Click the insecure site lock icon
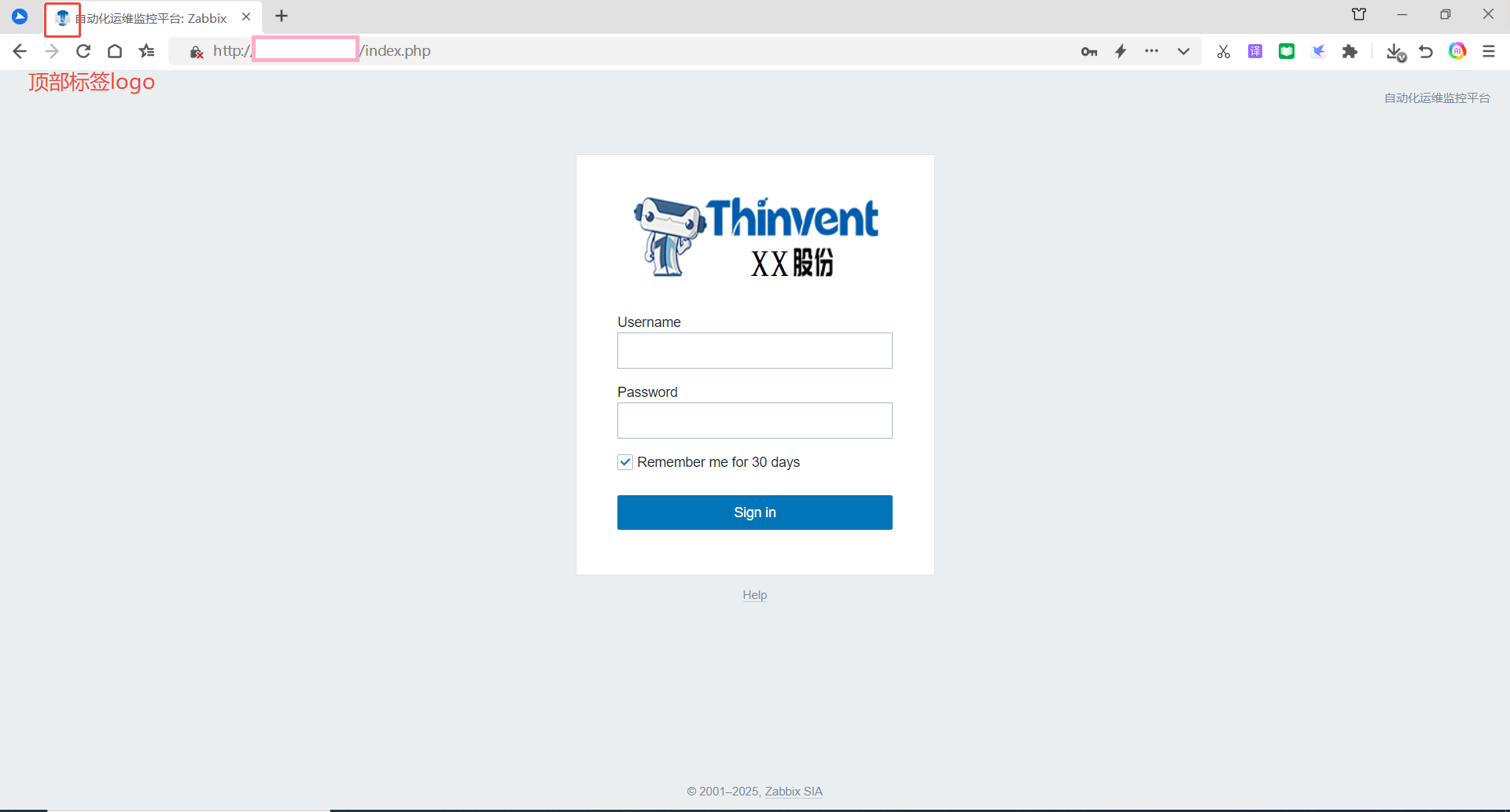The image size is (1510, 812). point(197,52)
